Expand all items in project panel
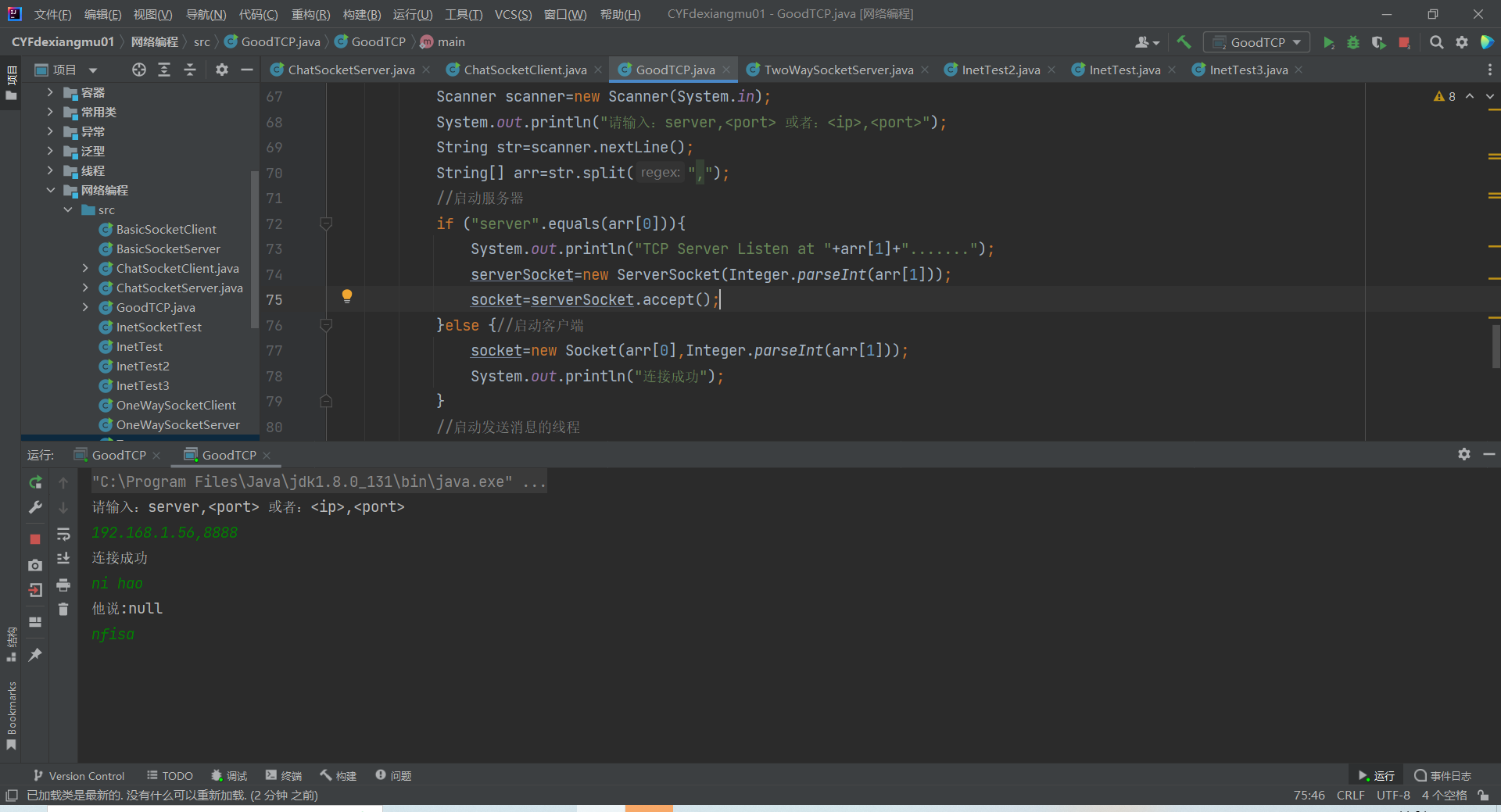Screen dimensions: 1501x812 pyautogui.click(x=164, y=70)
